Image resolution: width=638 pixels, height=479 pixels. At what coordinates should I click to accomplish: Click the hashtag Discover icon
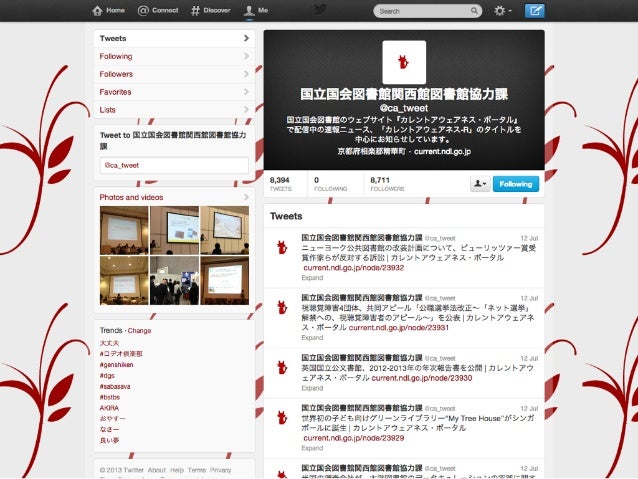(x=195, y=11)
